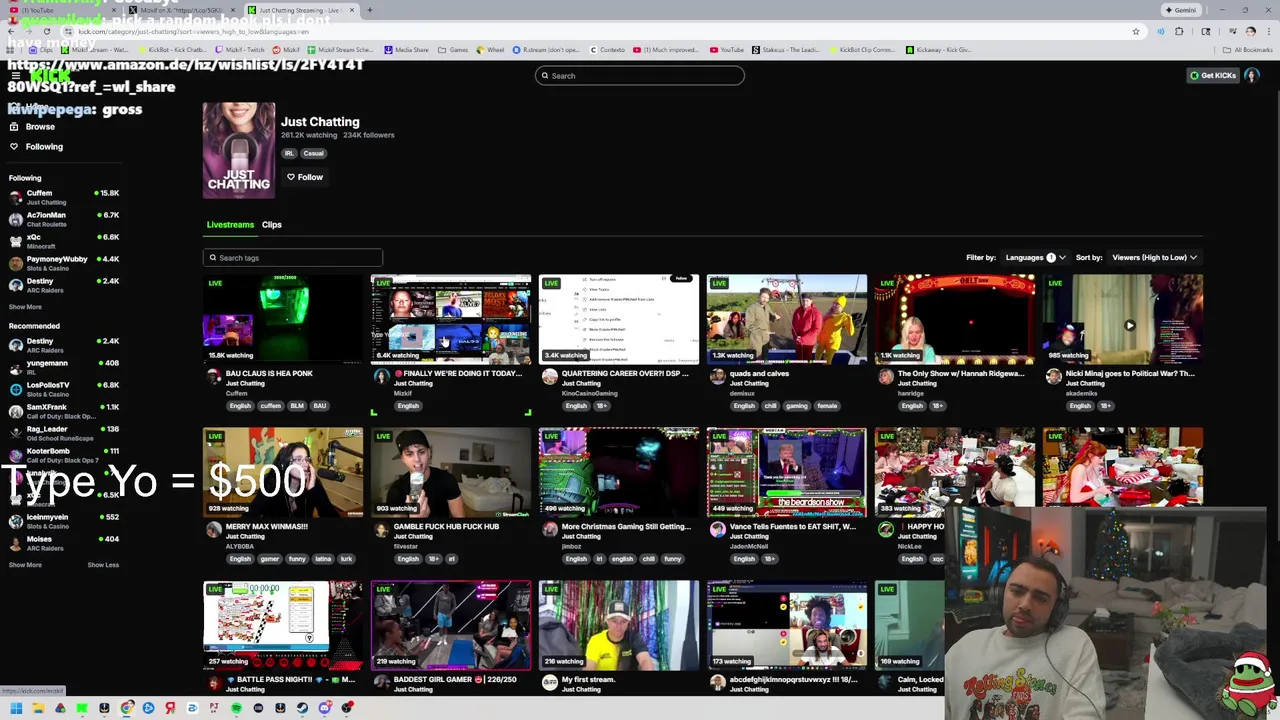Open Ac7ionMan channel in sidebar
Screen dimensions: 1280x720
tap(64, 219)
